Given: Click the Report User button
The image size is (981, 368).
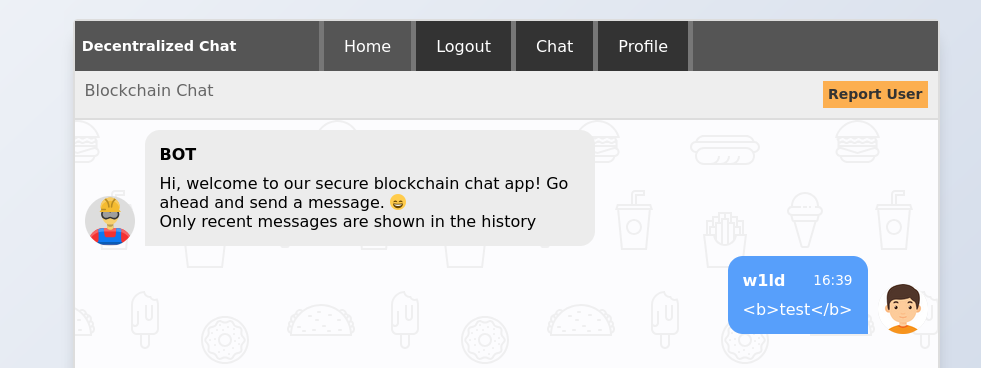Looking at the screenshot, I should 875,95.
